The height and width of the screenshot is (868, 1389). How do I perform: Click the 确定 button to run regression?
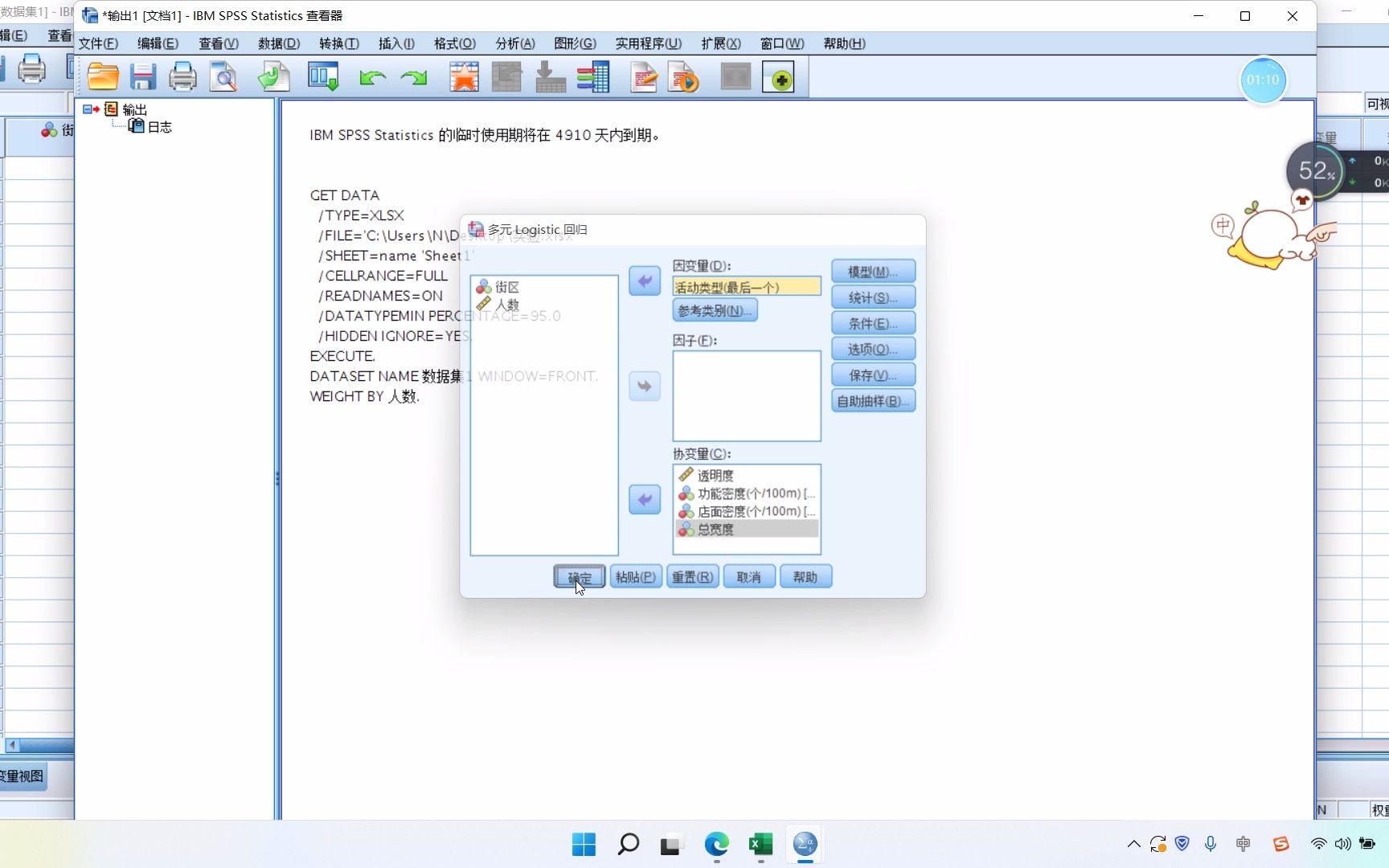pyautogui.click(x=578, y=576)
